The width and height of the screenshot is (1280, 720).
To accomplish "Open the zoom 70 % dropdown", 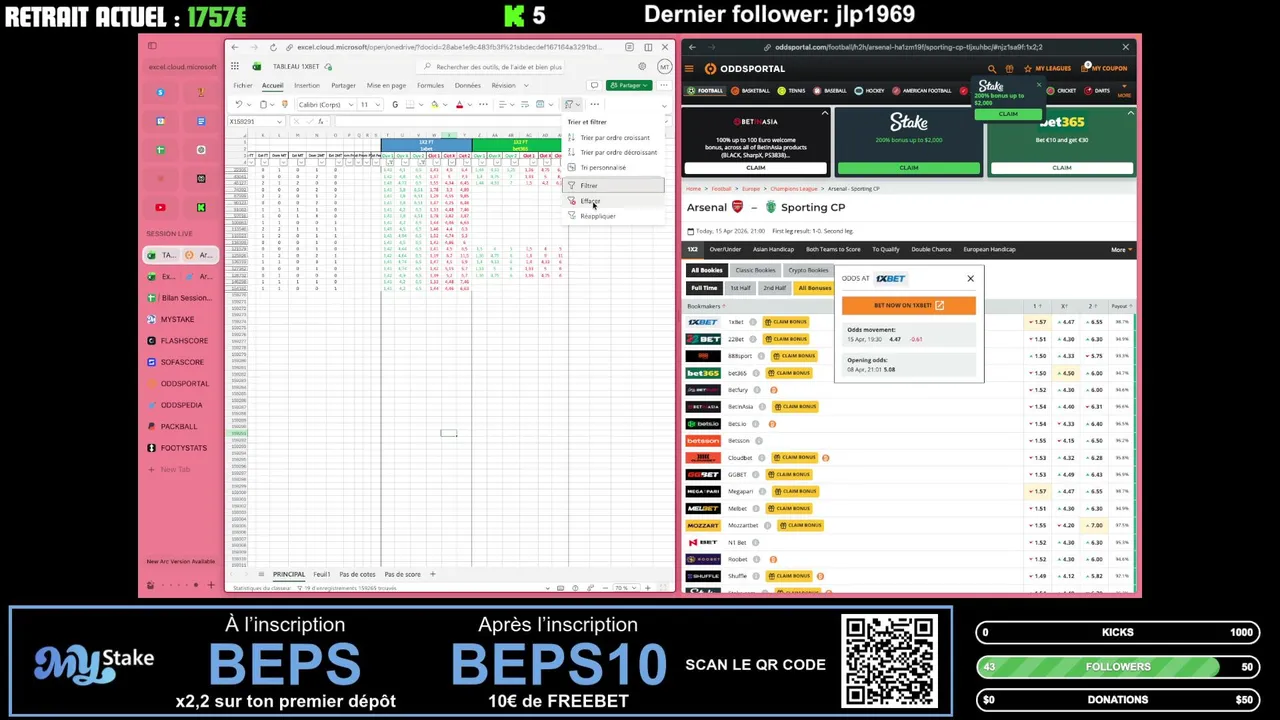I will pyautogui.click(x=624, y=588).
